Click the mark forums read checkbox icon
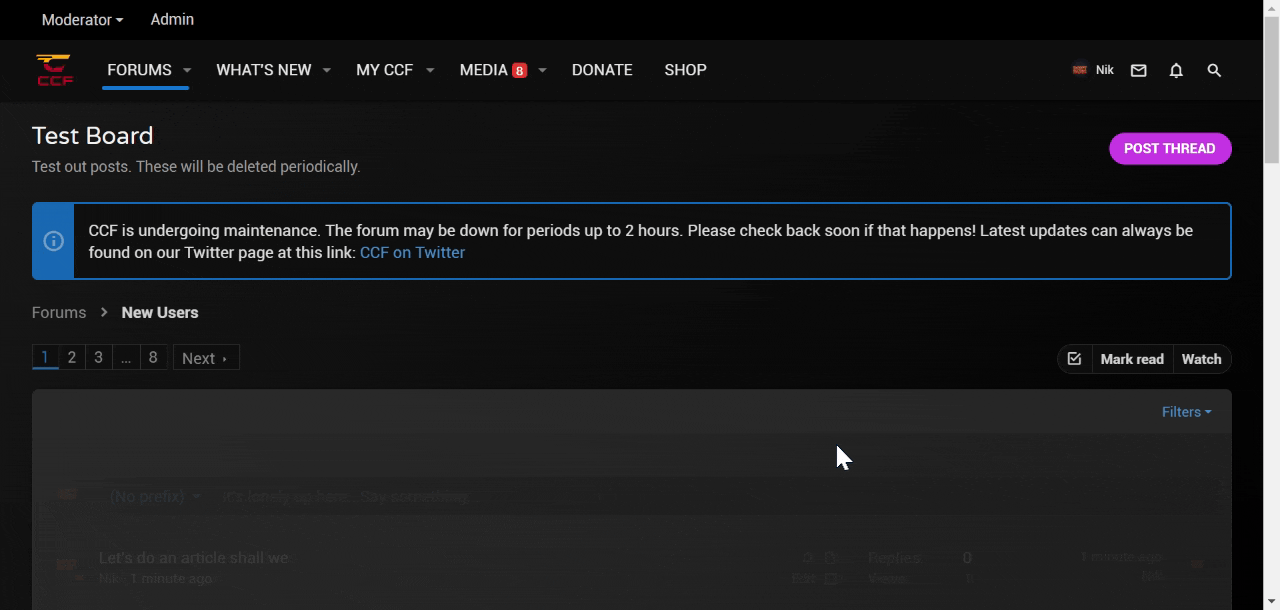 tap(1074, 359)
